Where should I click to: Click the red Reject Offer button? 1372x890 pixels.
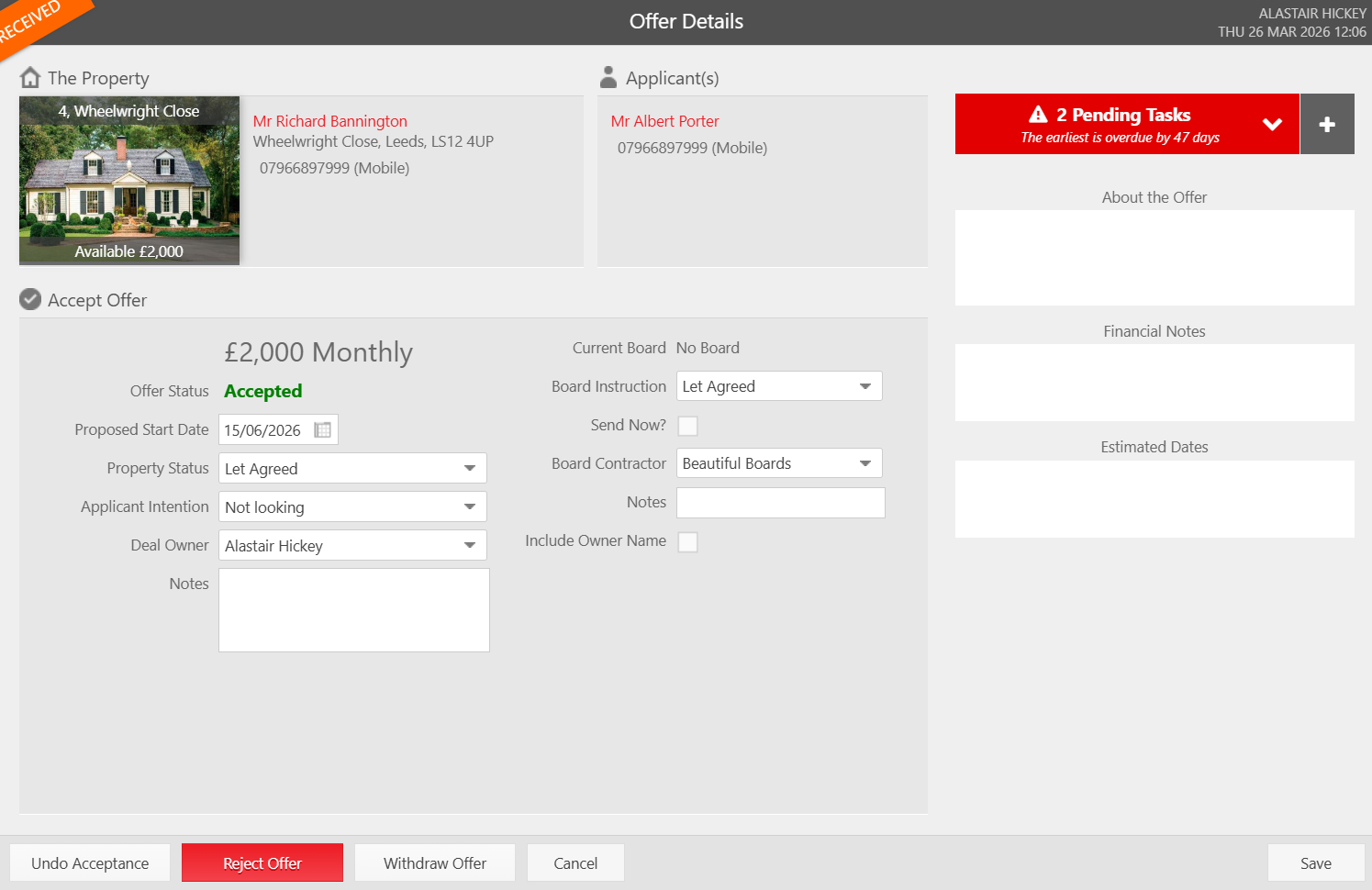[x=262, y=862]
